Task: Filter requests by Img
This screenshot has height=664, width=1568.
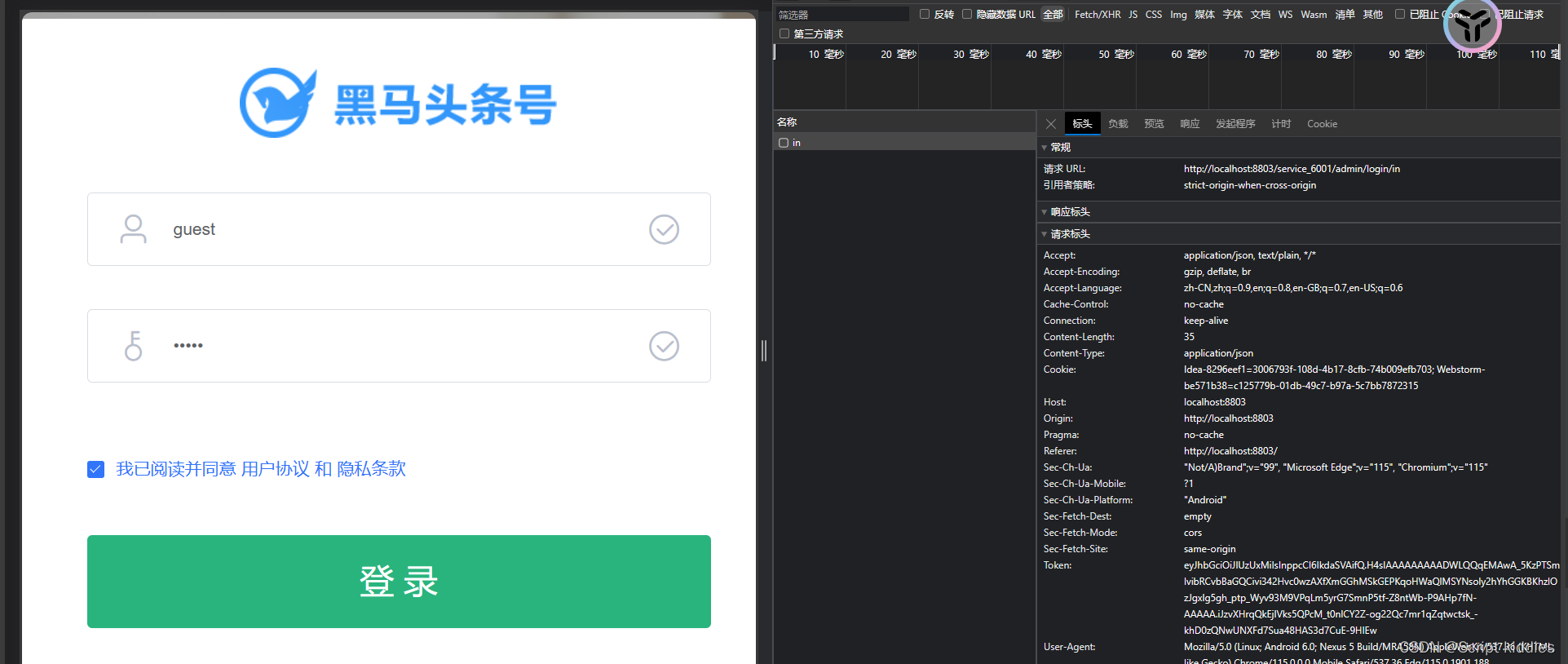Action: pos(1178,14)
